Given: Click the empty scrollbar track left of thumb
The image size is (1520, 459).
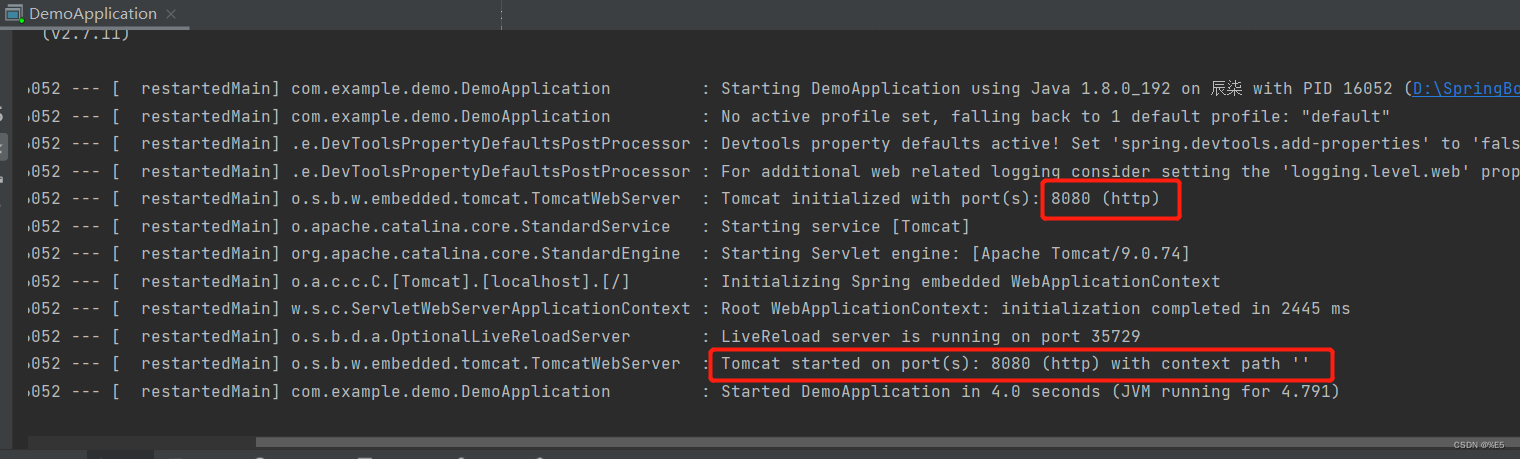Looking at the screenshot, I should click(142, 441).
